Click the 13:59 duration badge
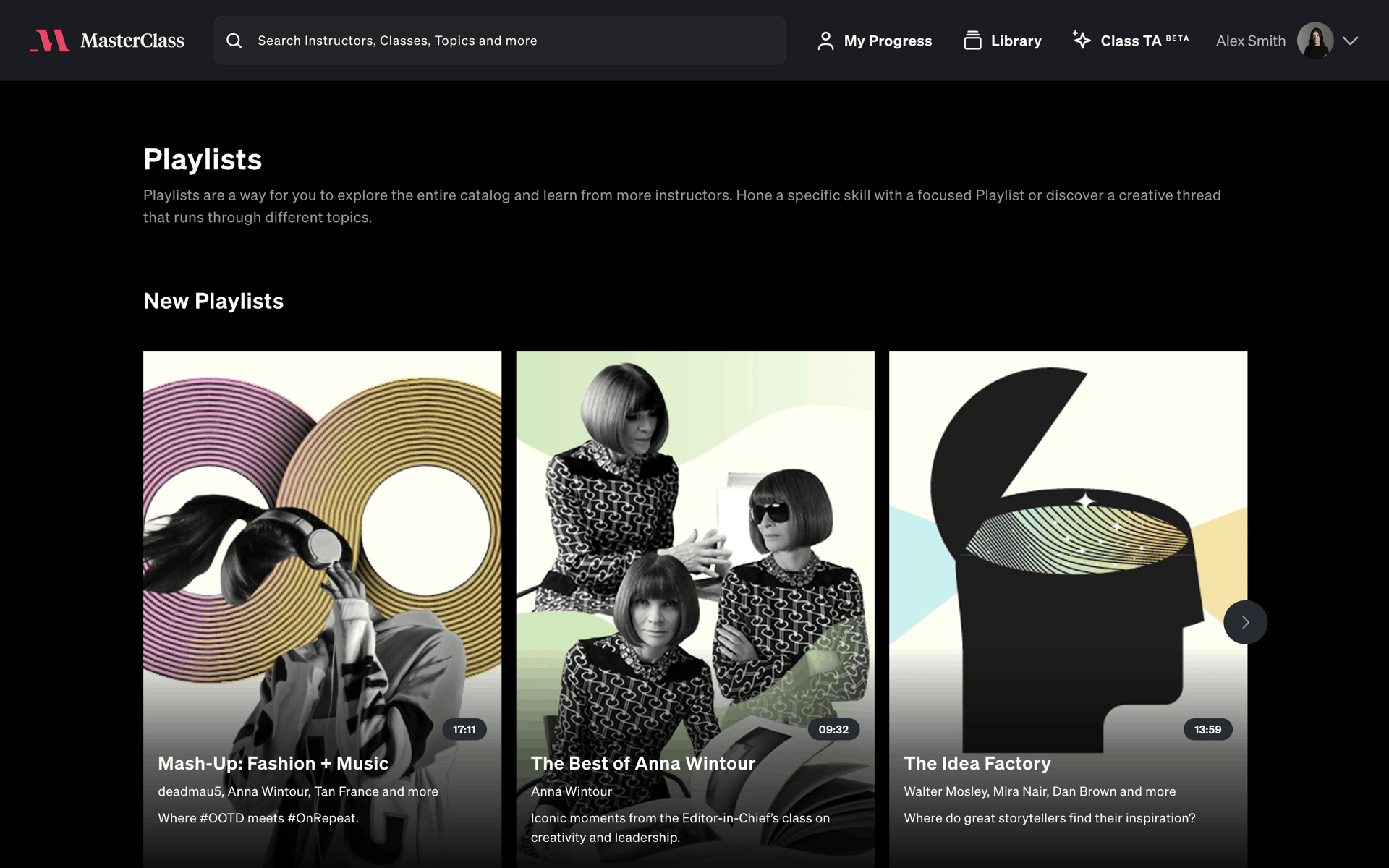 pos(1208,729)
